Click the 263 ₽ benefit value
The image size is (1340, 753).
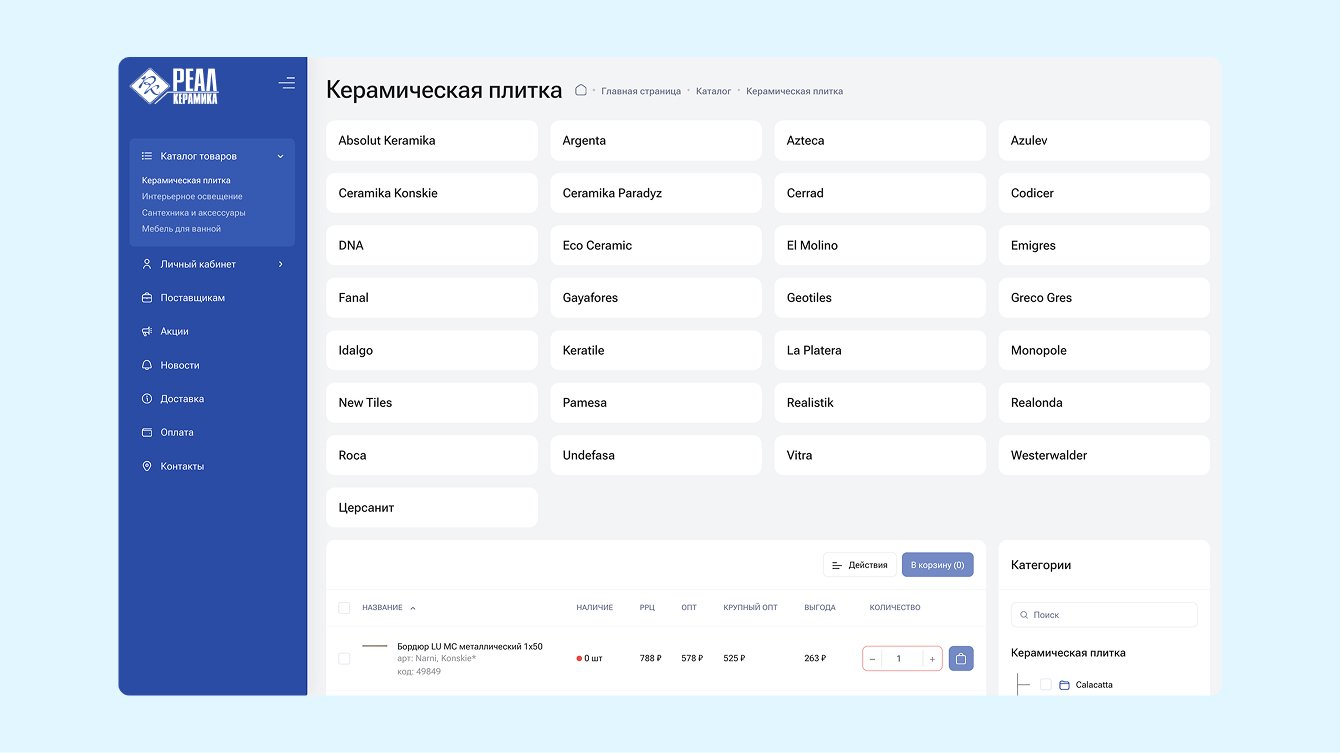pos(816,659)
